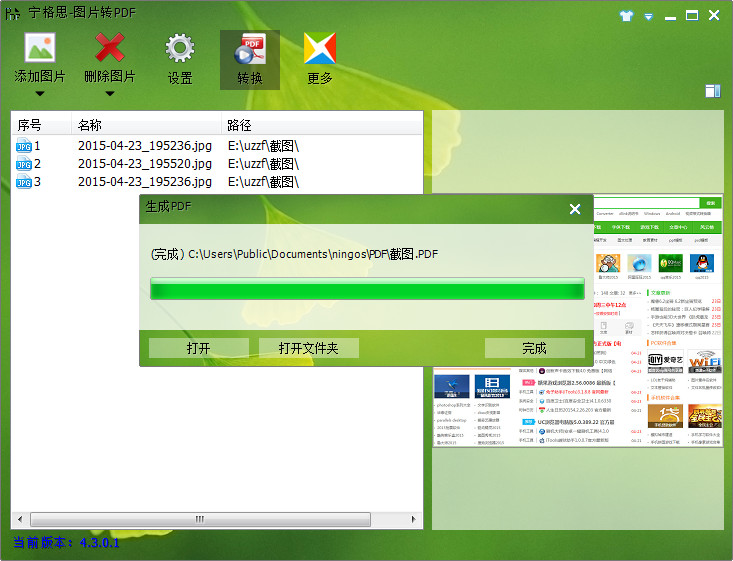733x561 pixels.
Task: Close the 生成PDF dialog
Action: [x=575, y=208]
